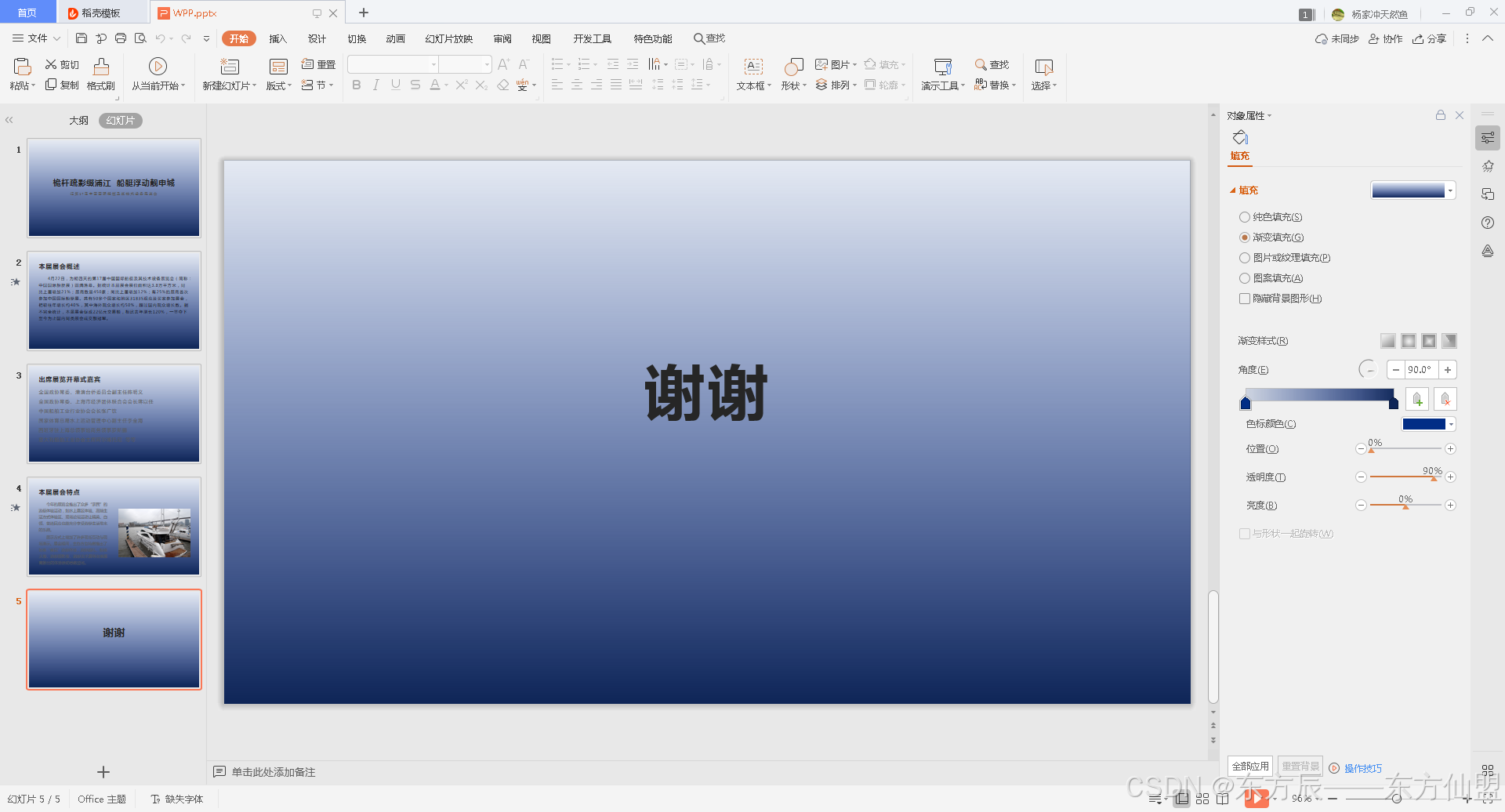Screen dimensions: 1505x812
Task: Click the angle (角度) 90.0° input field
Action: coord(1421,370)
